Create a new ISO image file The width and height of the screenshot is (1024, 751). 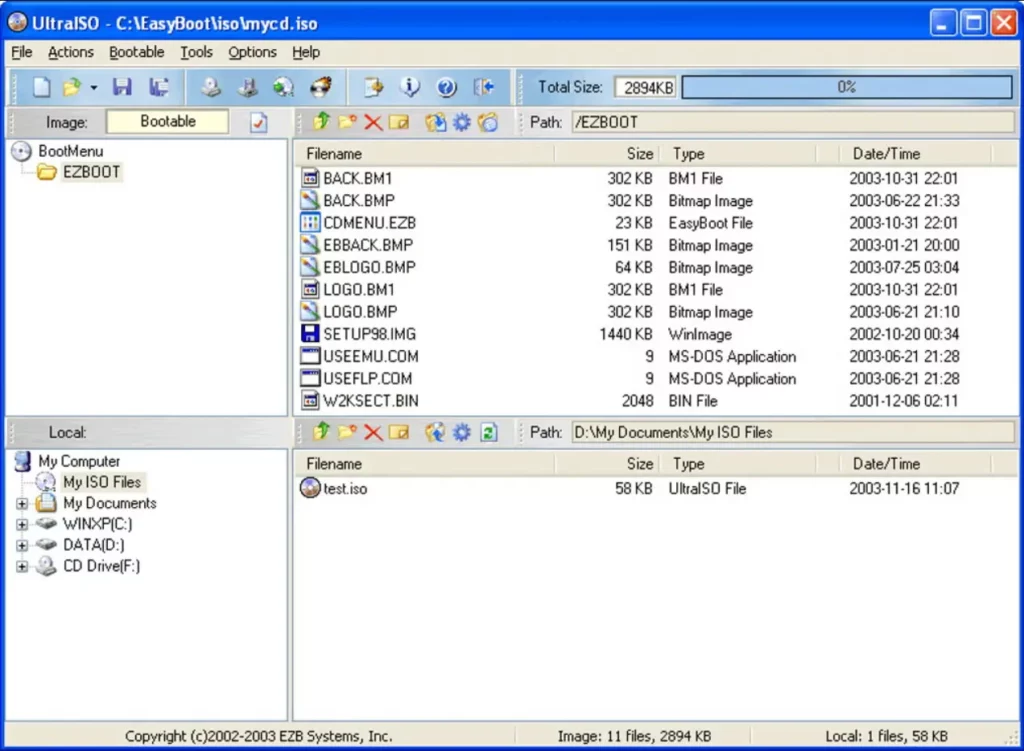click(x=40, y=87)
